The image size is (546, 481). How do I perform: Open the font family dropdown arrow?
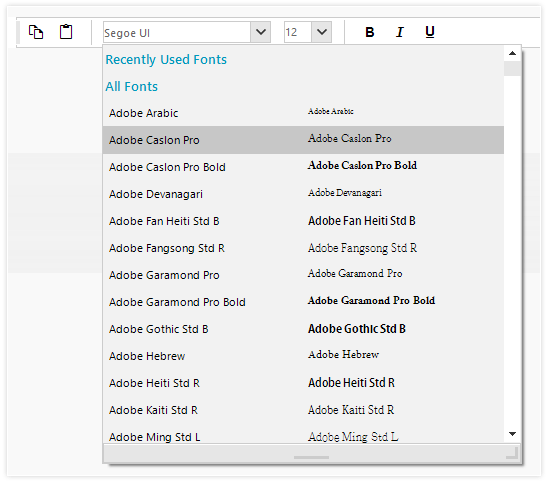pyautogui.click(x=261, y=32)
